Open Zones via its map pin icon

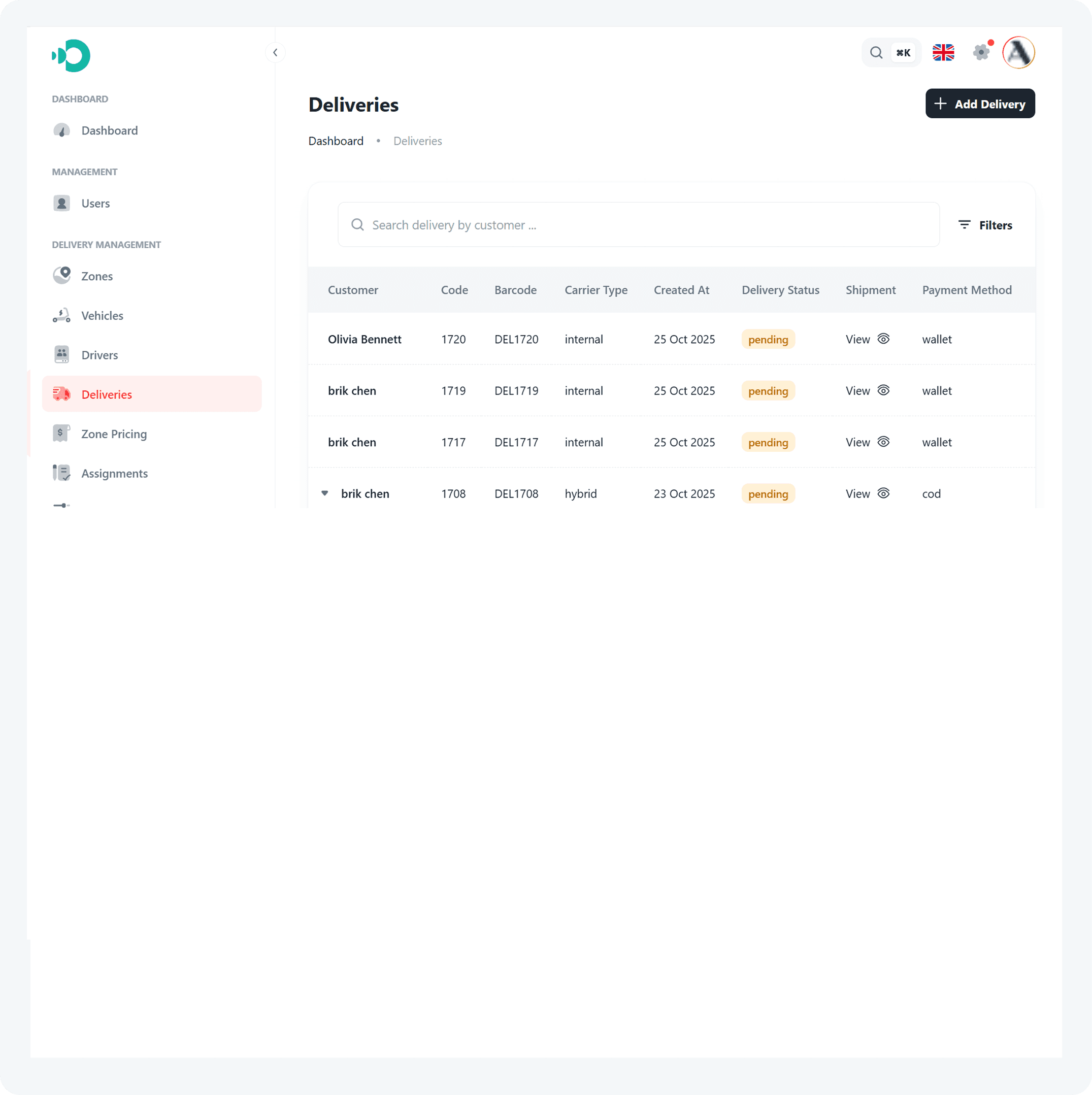pyautogui.click(x=62, y=276)
